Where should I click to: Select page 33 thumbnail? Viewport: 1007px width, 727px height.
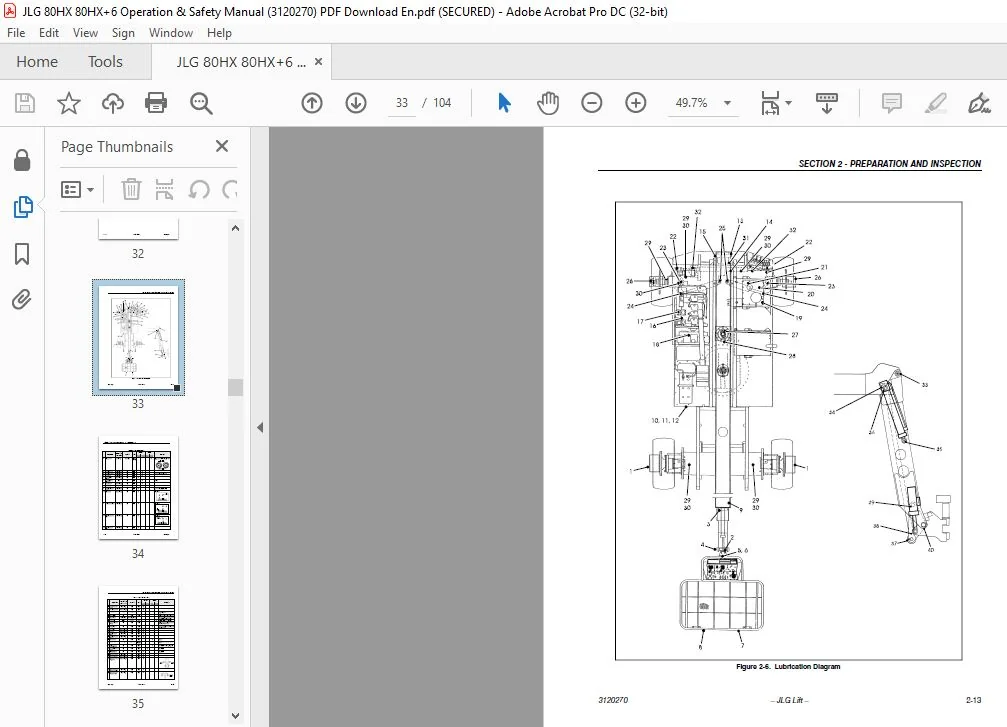[138, 338]
